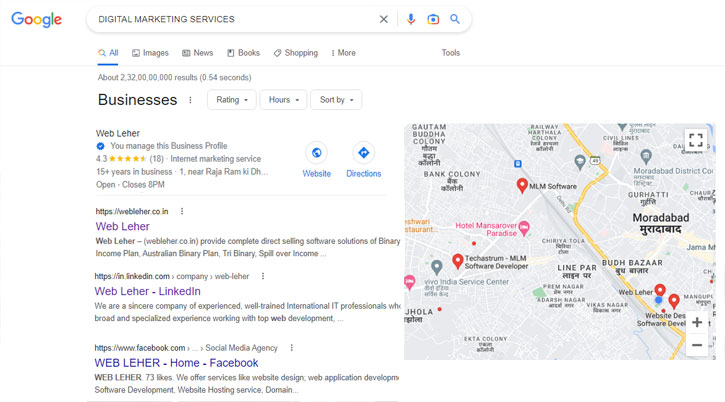Click Open - Closes 8PM hours text
The height and width of the screenshot is (402, 725).
click(x=130, y=185)
